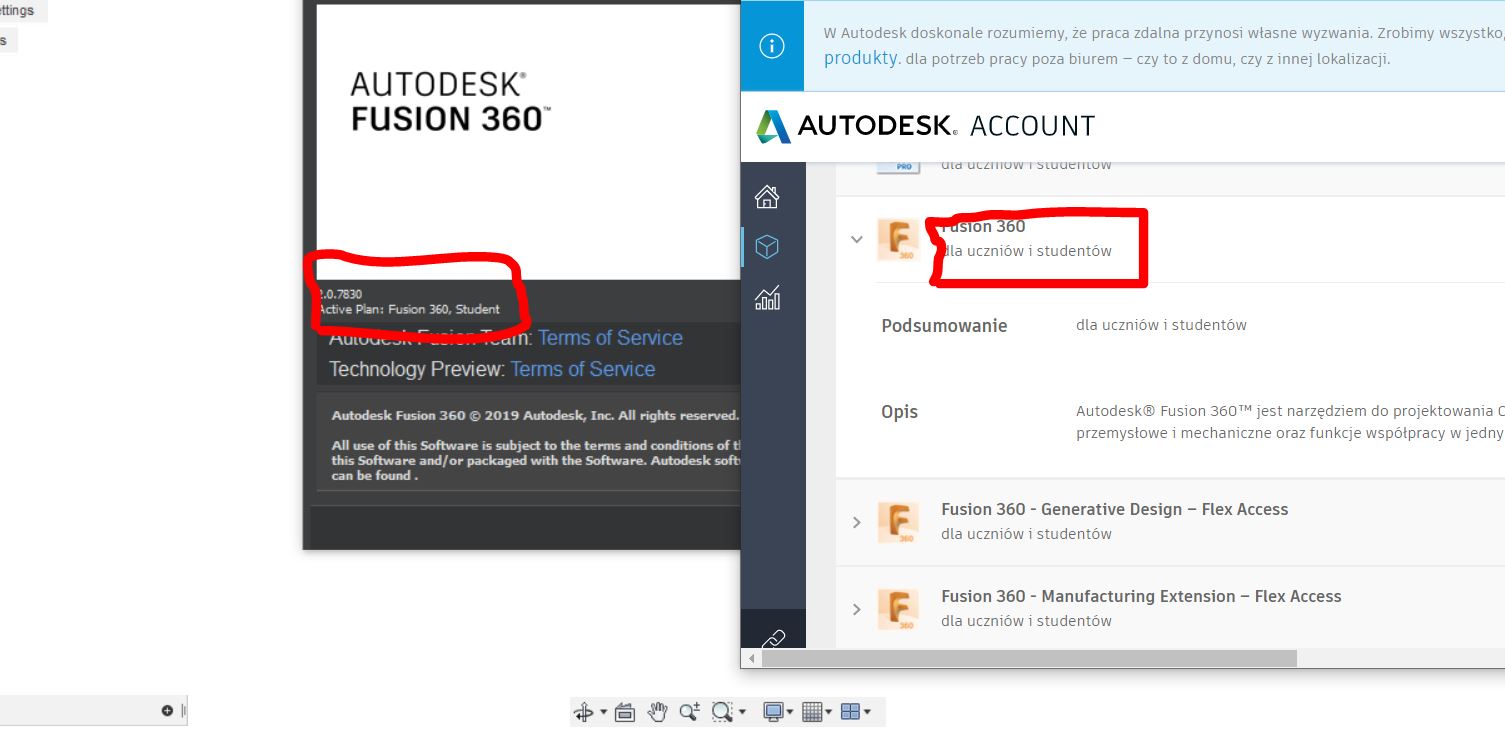Expand the Display Settings dropdown arrow
Image resolution: width=1505 pixels, height=729 pixels.
790,713
